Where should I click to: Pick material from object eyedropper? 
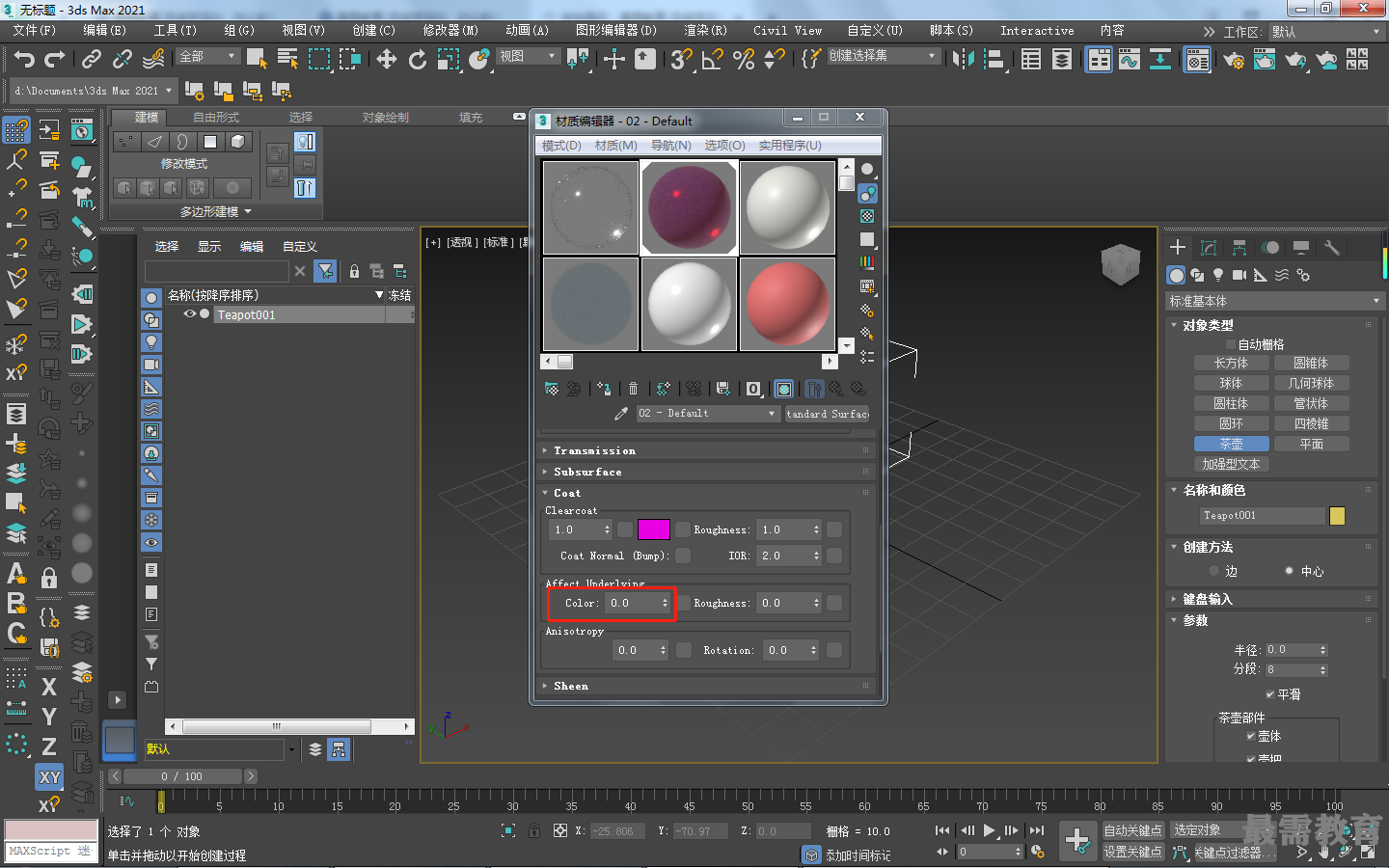tap(621, 413)
